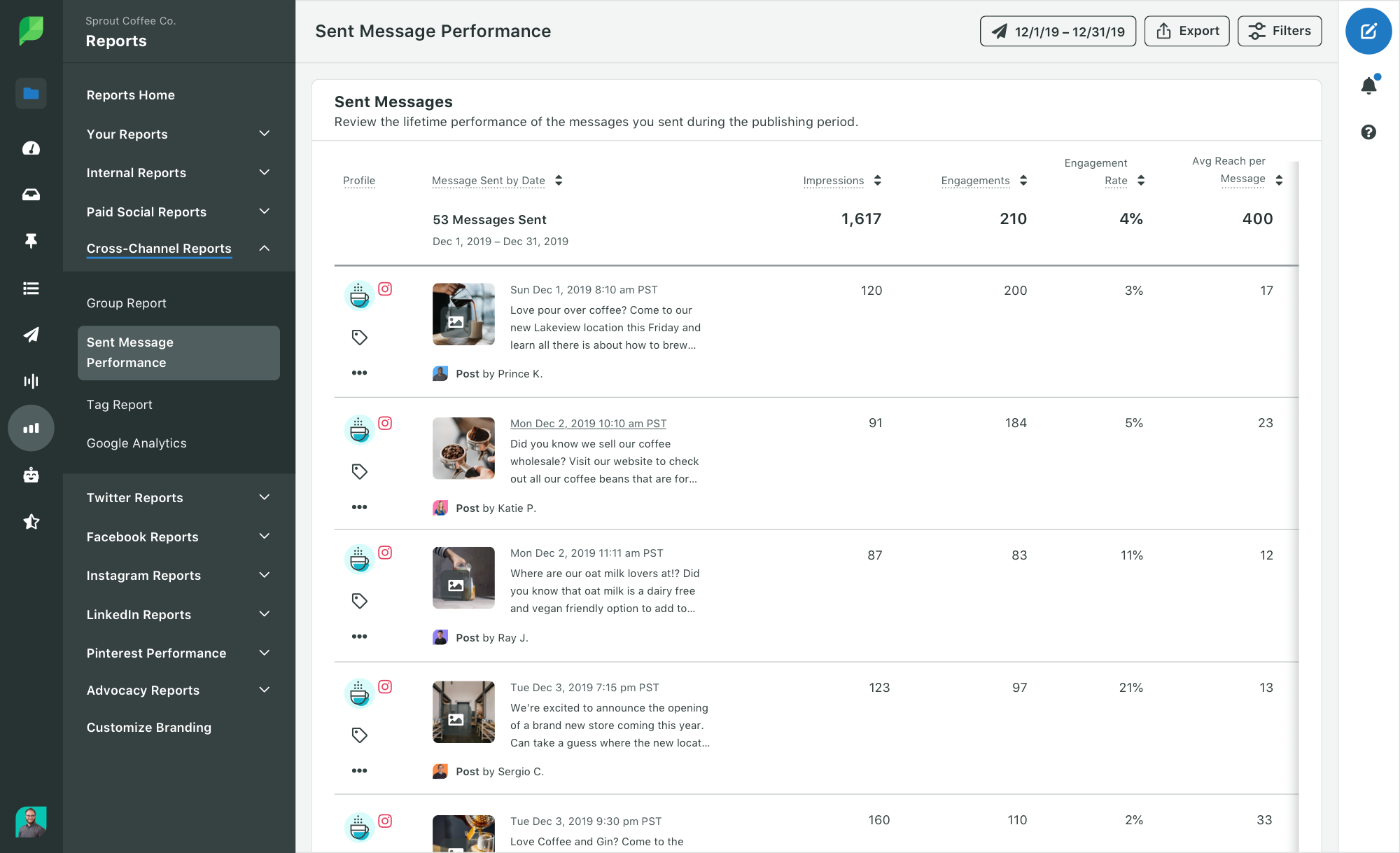Click the send/paper plane icon sidebar

click(x=29, y=335)
